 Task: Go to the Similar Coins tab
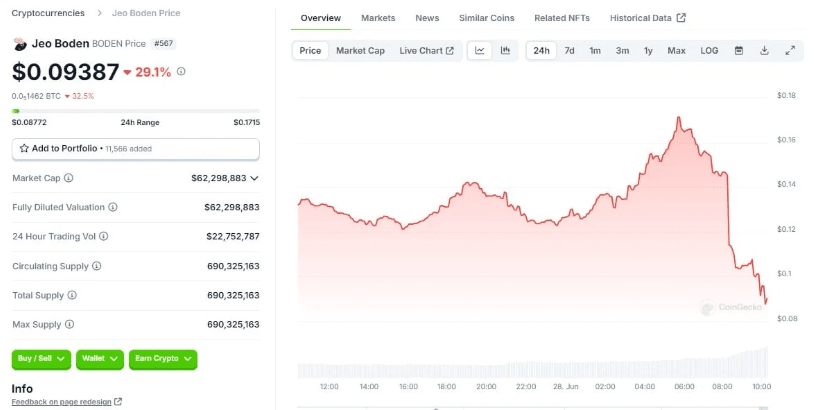click(486, 18)
